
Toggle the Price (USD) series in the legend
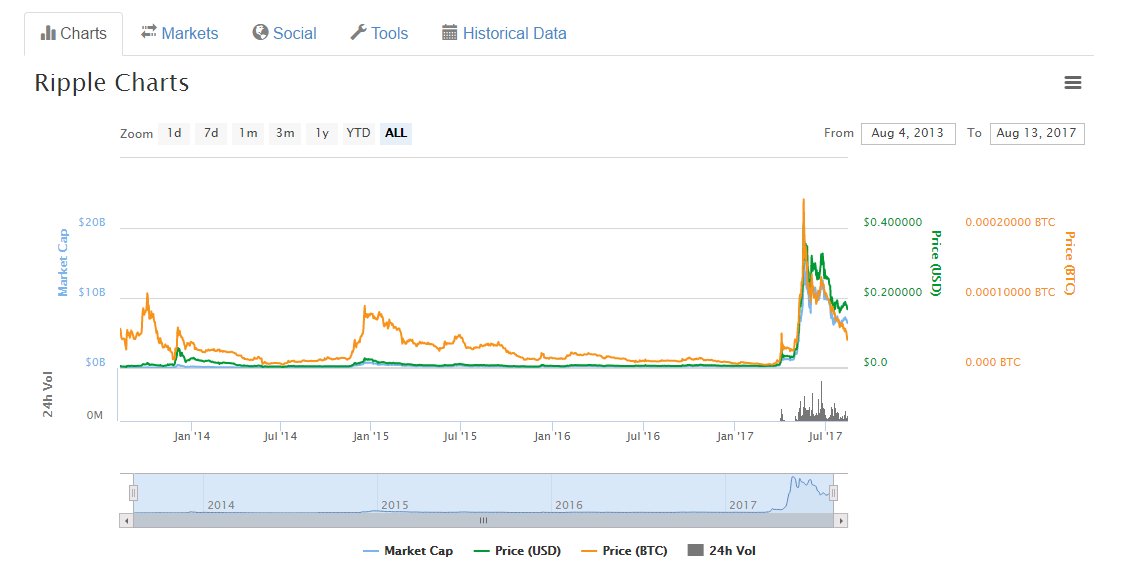pos(516,551)
